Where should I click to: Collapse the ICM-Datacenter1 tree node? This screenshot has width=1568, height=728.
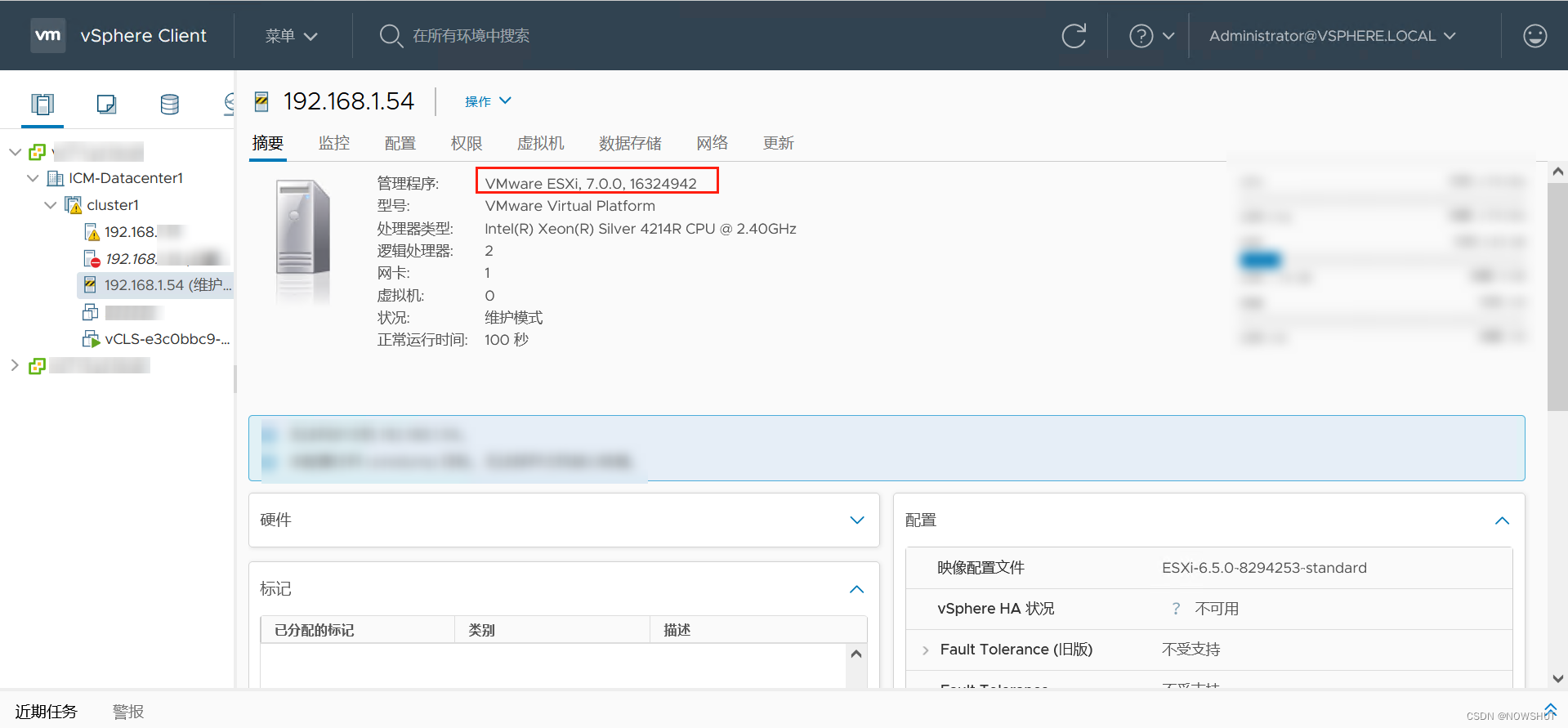tap(33, 178)
